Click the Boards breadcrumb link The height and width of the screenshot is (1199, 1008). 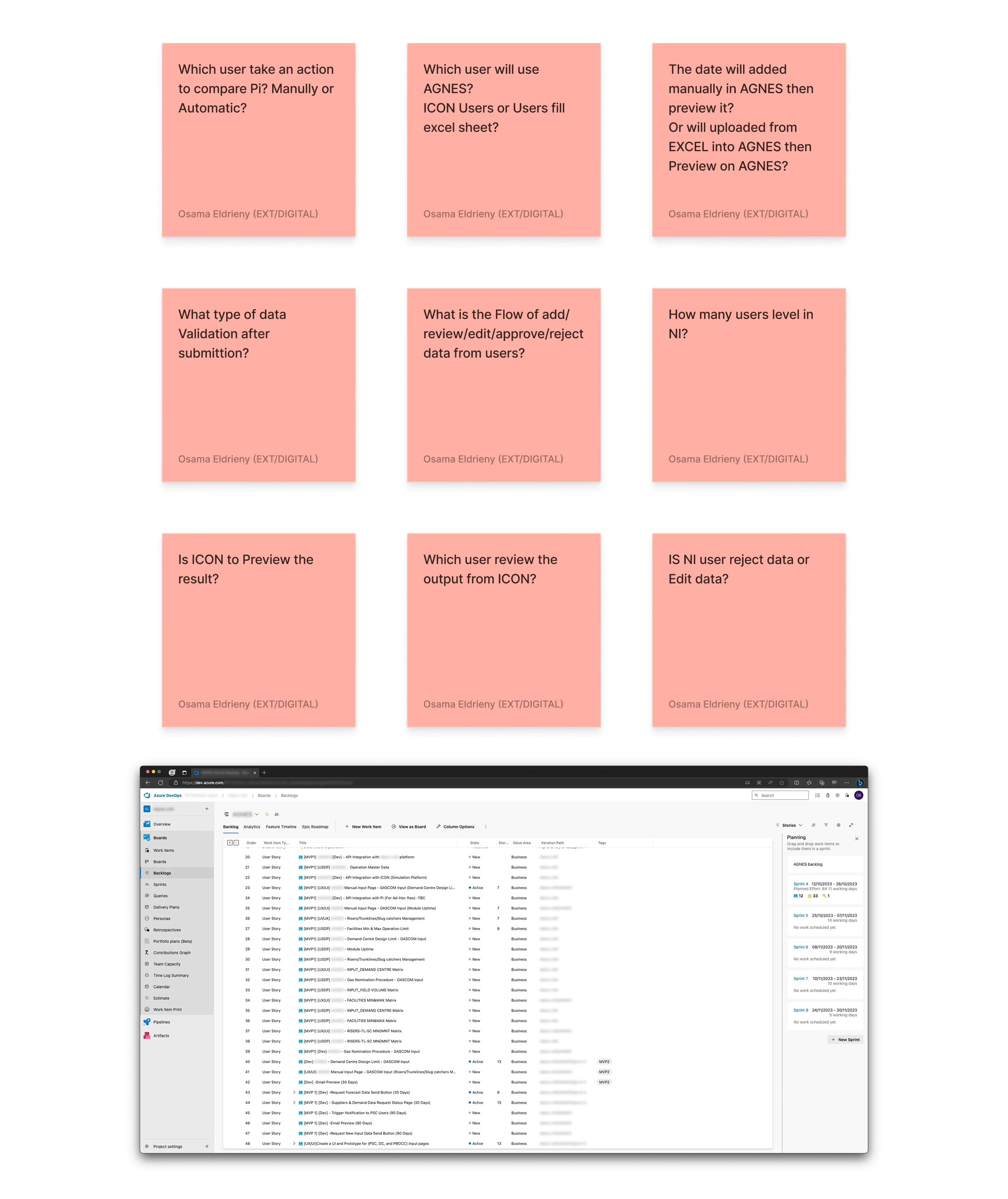click(264, 796)
